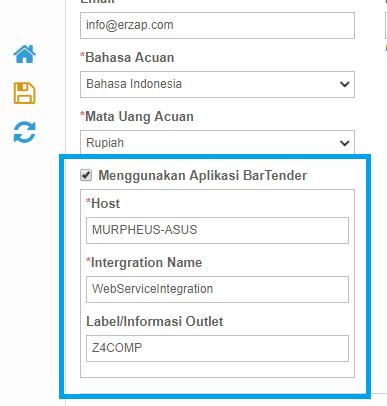Viewport: 387px width, 406px height.
Task: Uncheck Menggunakan Aplikasi BarTender checkbox
Action: pyautogui.click(x=86, y=175)
